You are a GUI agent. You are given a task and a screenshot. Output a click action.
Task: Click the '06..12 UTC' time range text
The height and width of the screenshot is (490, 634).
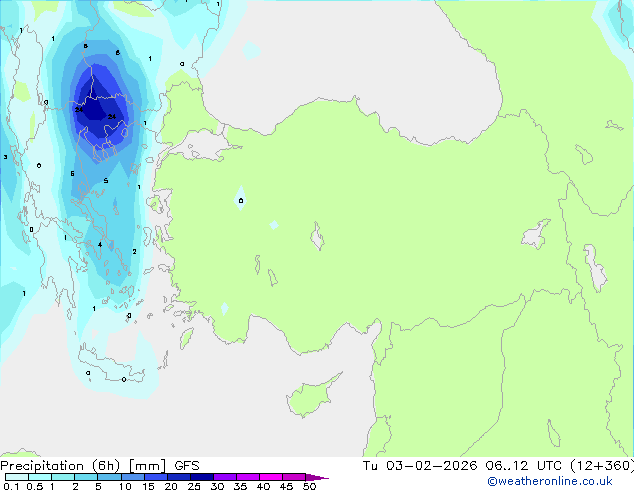[x=523, y=466]
